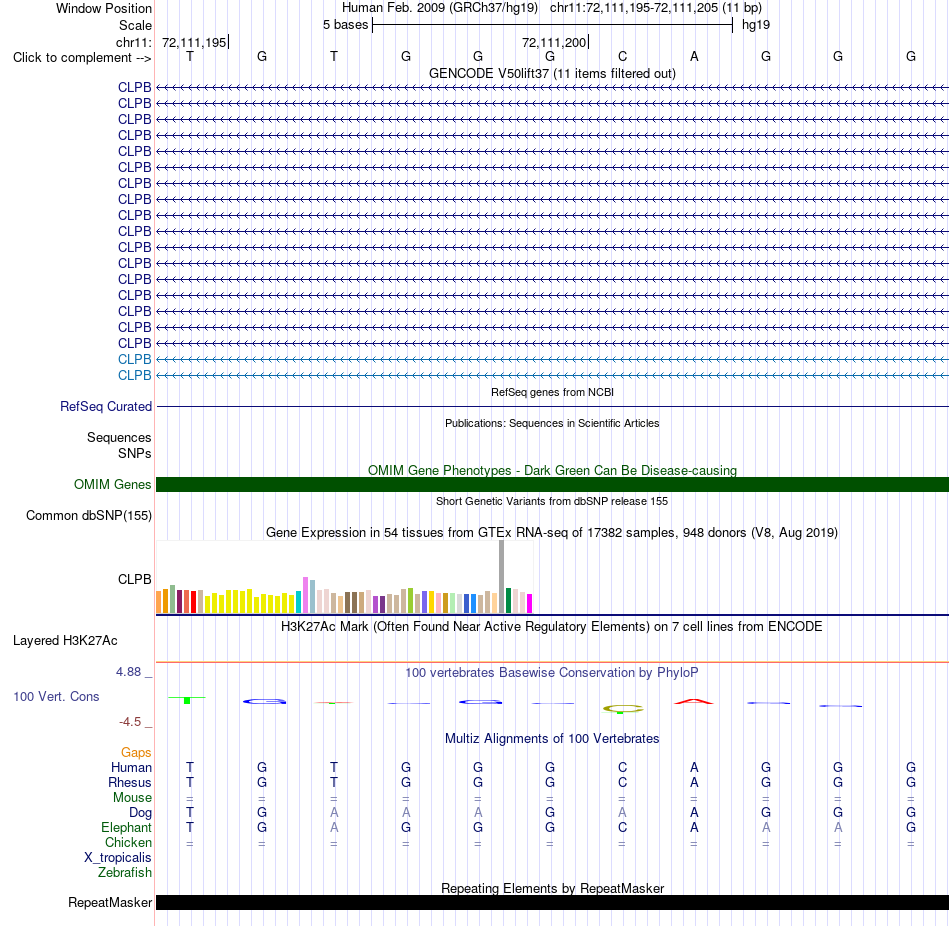Open 'Short Genetic Variants from dbSNP release 155' title

coord(552,501)
